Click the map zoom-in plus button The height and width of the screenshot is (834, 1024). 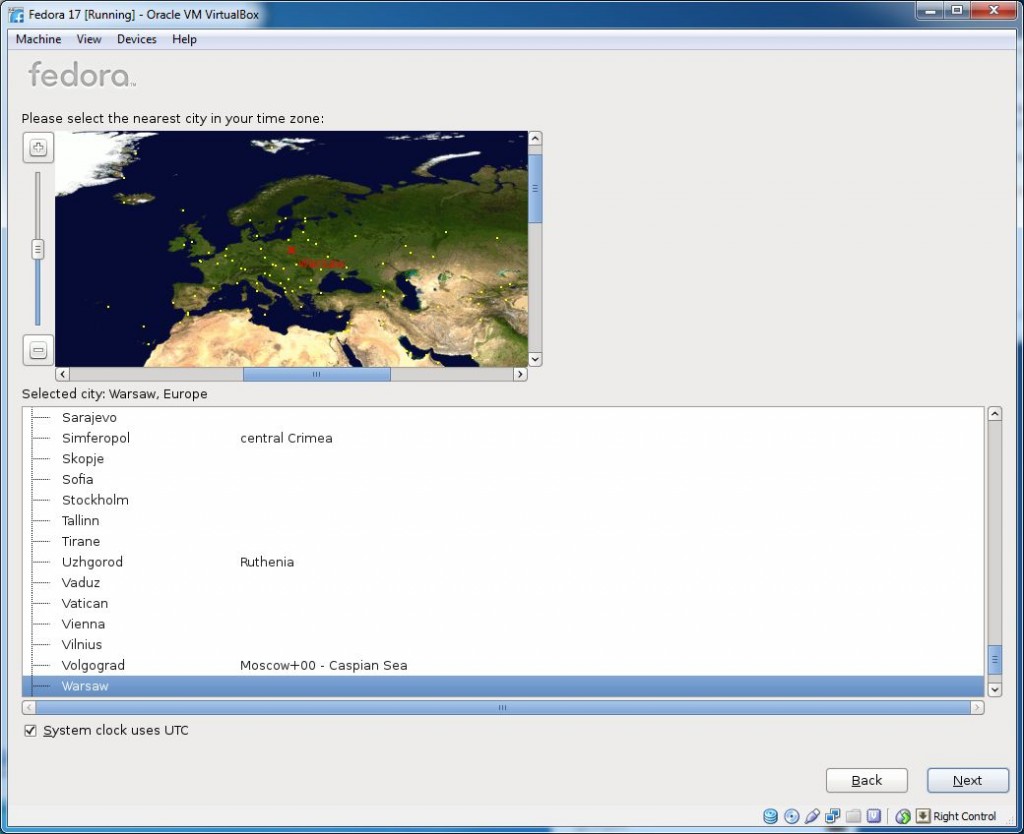pos(38,148)
